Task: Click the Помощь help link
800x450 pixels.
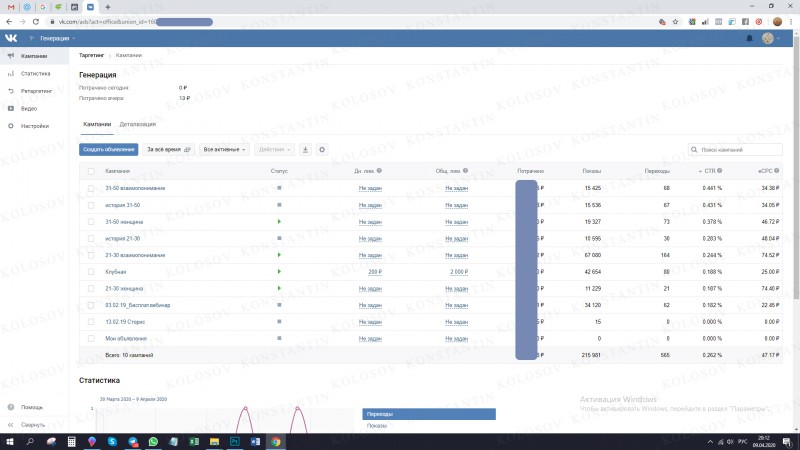Action: pyautogui.click(x=32, y=407)
